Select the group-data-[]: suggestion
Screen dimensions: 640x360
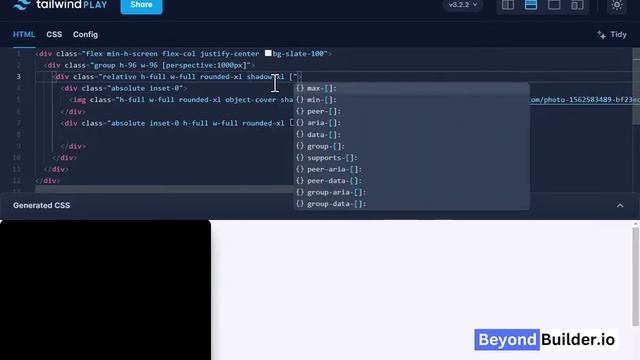[x=411, y=204]
